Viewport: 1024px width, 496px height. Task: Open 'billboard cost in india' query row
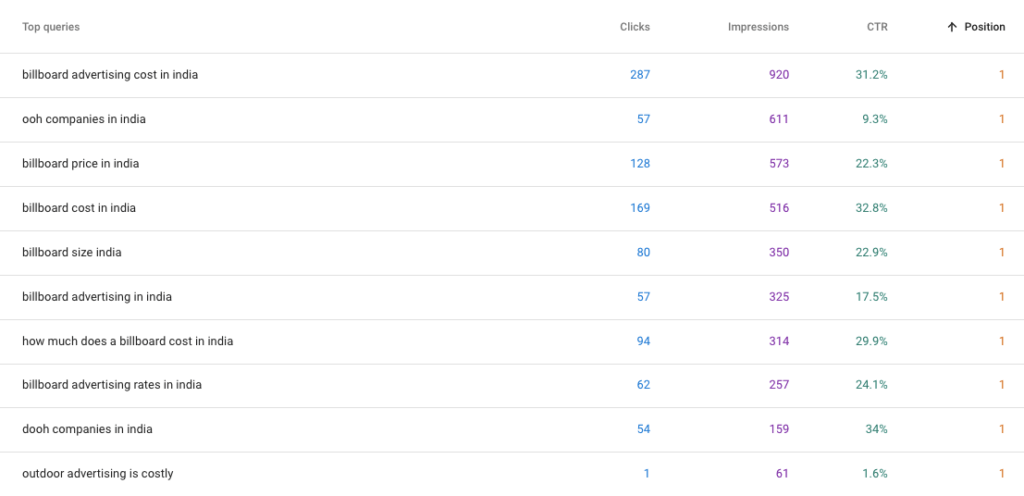79,208
